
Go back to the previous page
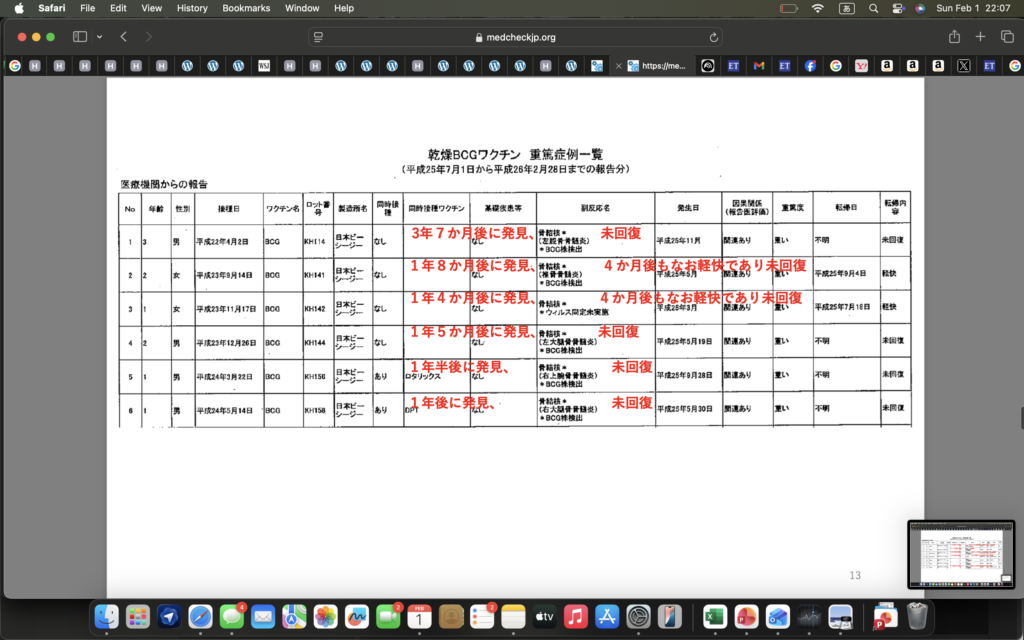coord(123,37)
